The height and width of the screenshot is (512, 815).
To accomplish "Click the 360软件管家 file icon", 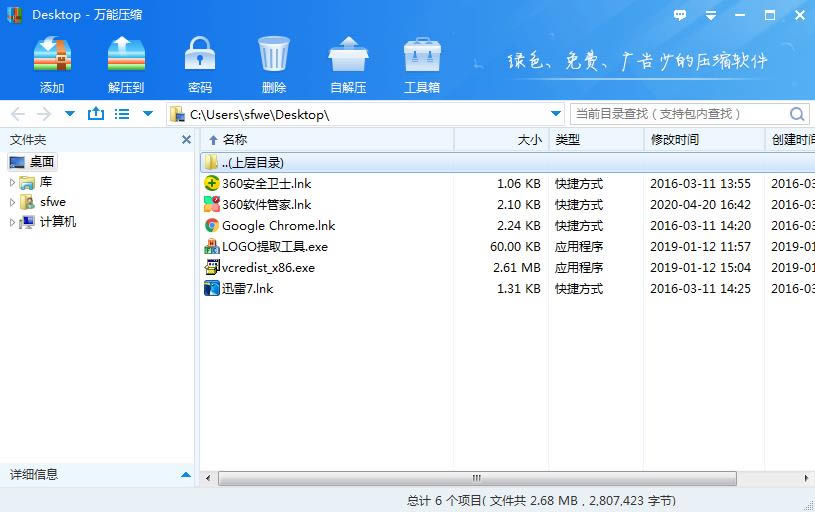I will click(x=212, y=204).
